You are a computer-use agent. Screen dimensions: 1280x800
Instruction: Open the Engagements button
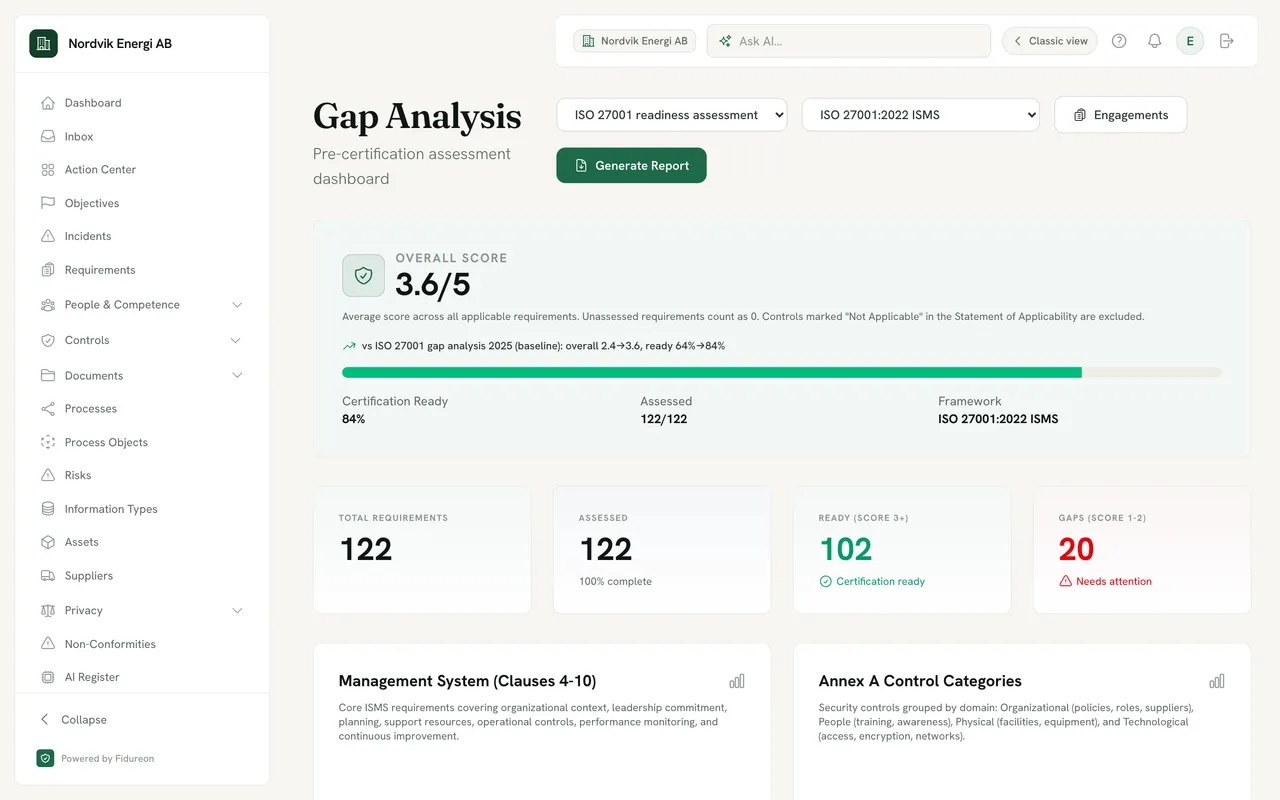click(1120, 115)
